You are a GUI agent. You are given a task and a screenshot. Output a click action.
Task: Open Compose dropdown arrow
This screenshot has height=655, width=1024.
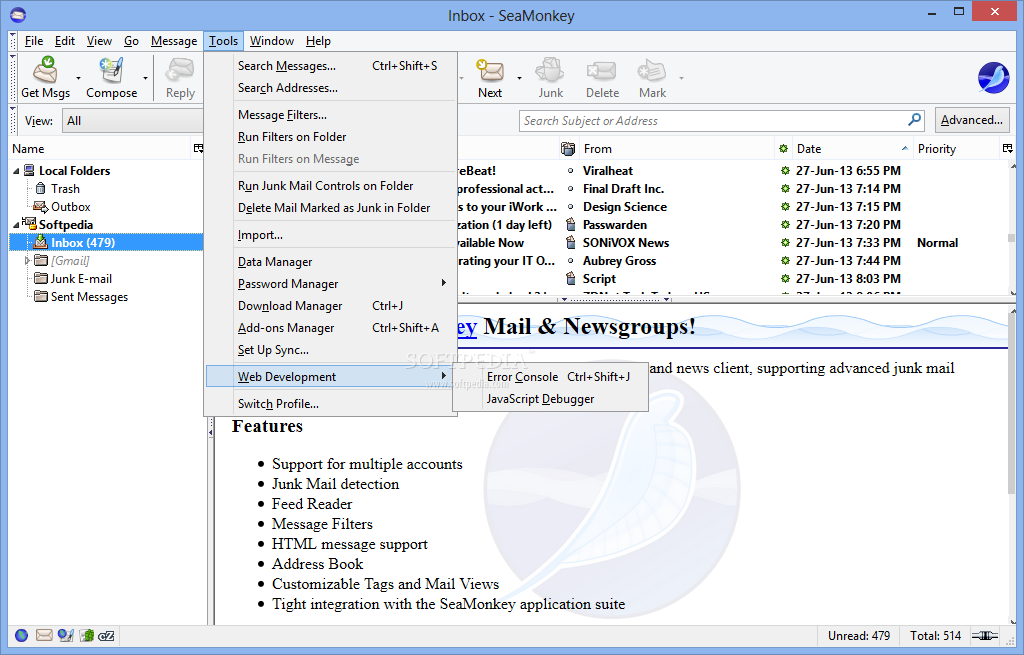[x=145, y=78]
